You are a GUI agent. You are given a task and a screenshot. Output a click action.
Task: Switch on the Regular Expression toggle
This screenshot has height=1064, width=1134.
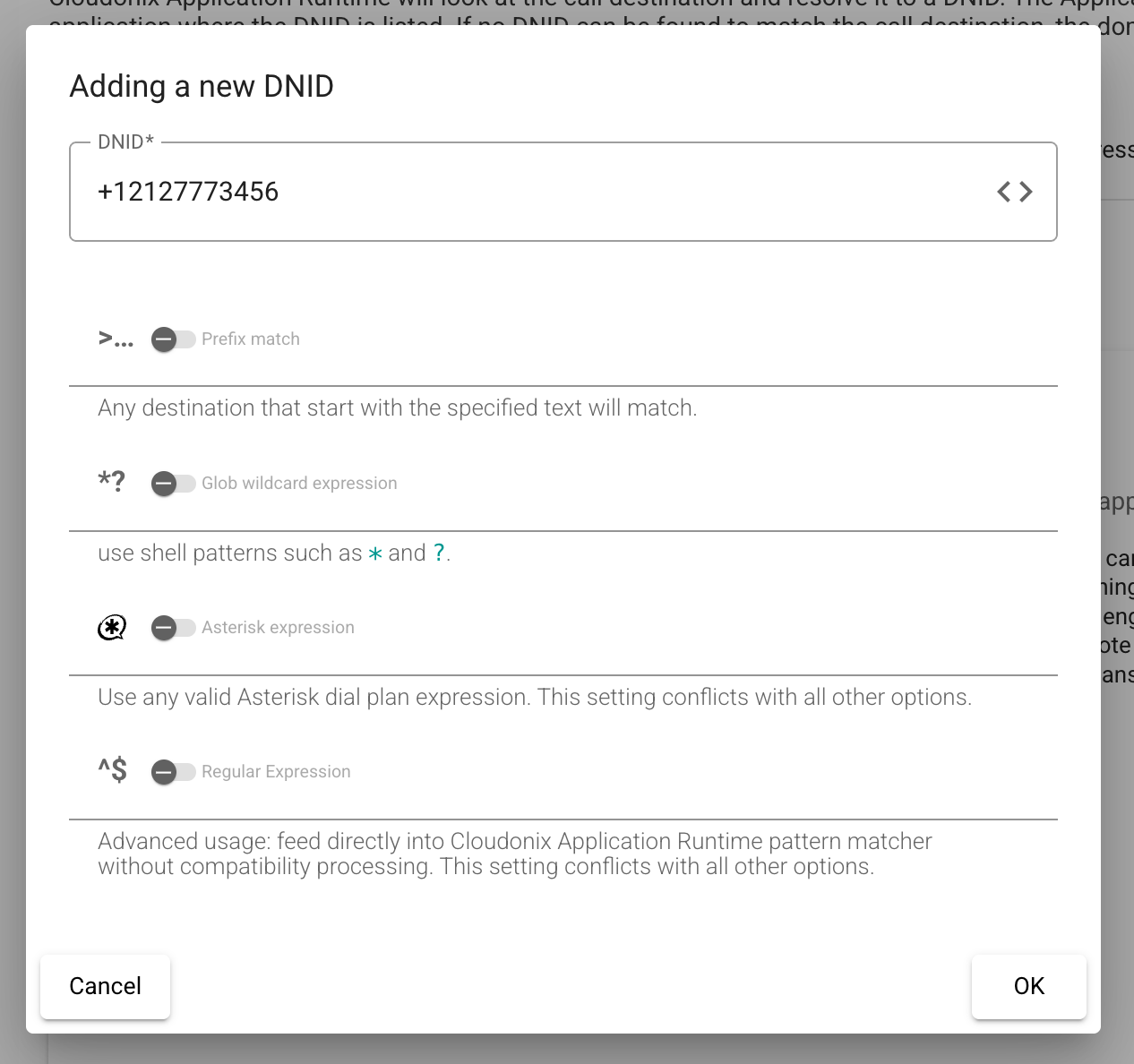(x=173, y=772)
